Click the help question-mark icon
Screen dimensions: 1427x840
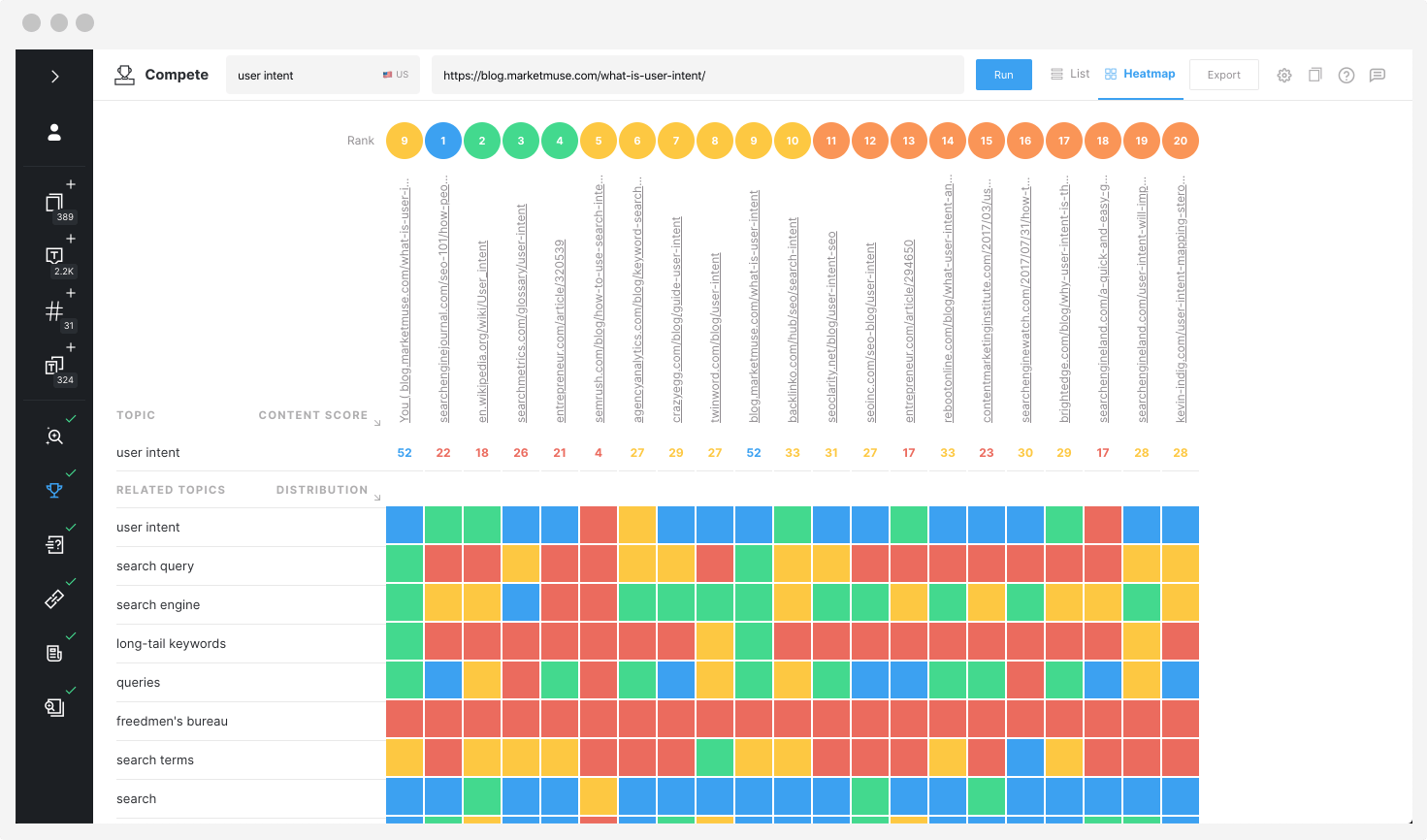click(1346, 75)
